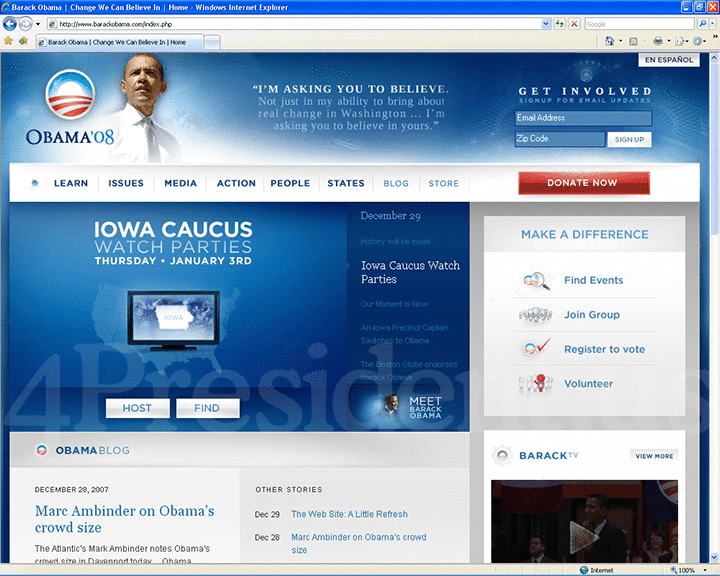Select the 'Iowa Caucus Watch Parties' feature item
Screen dimensions: 720x576
tap(410, 272)
